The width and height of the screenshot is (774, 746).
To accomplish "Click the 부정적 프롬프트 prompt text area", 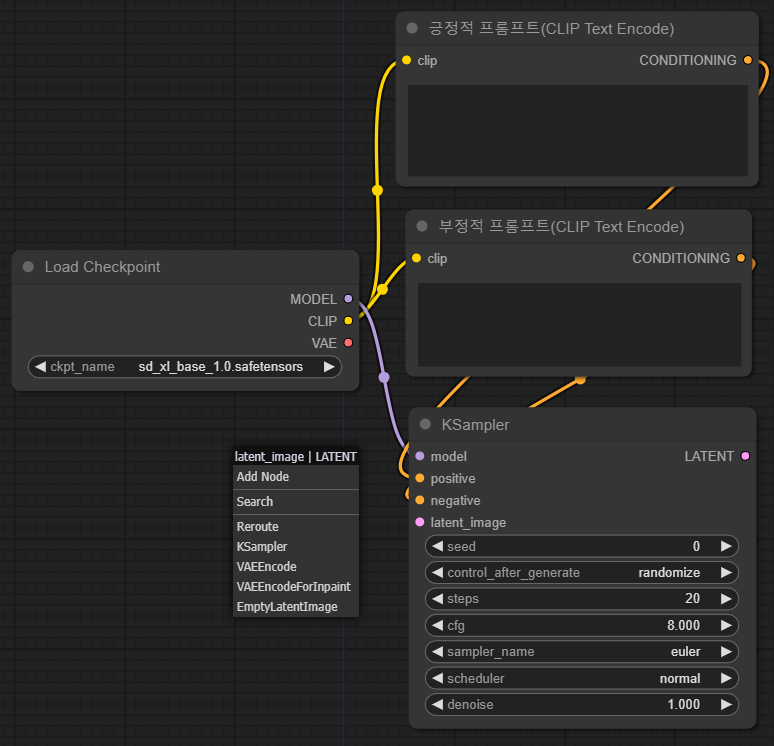I will [580, 324].
